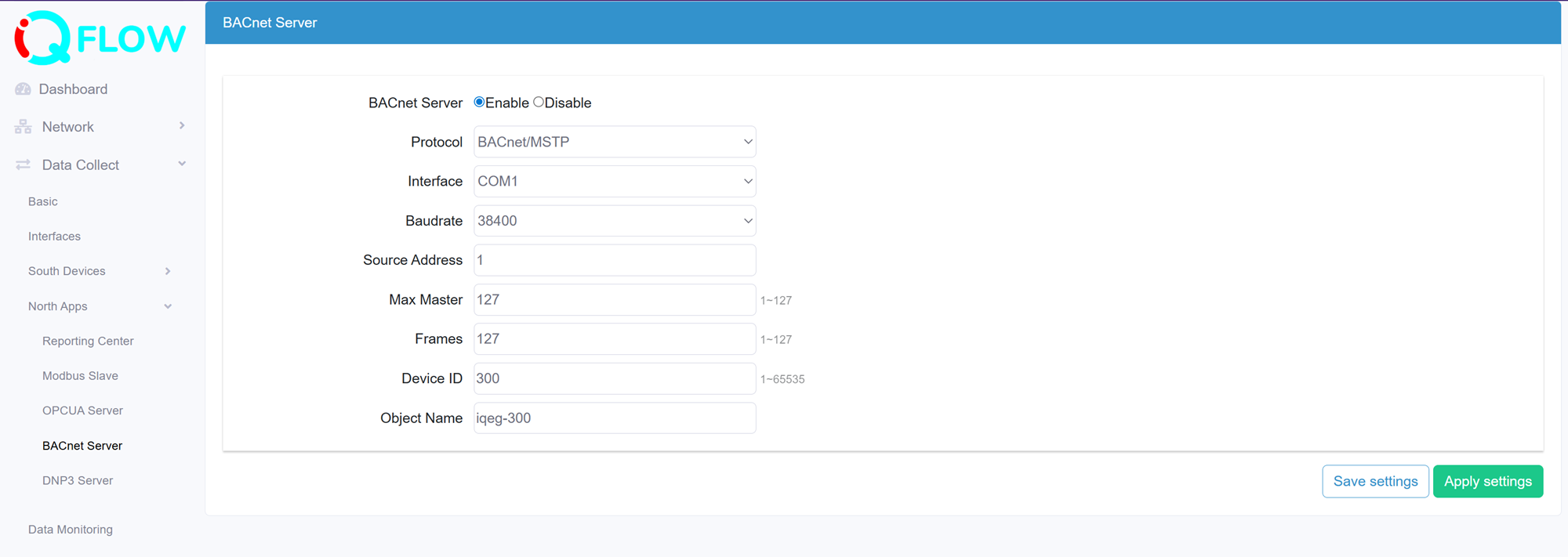
Task: Click the Data Collect menu label
Action: click(x=81, y=165)
